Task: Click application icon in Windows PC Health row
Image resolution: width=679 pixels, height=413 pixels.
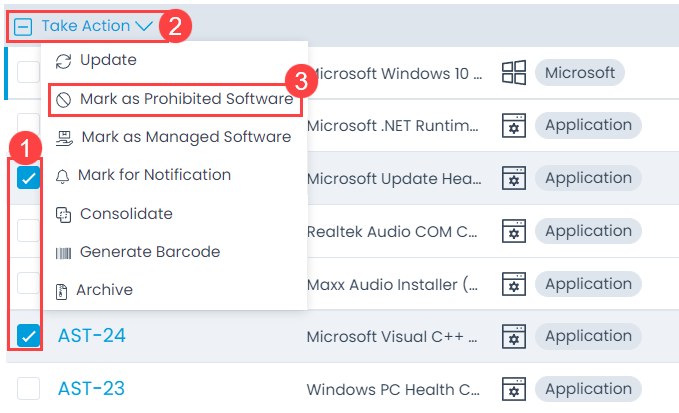Action: [x=514, y=389]
